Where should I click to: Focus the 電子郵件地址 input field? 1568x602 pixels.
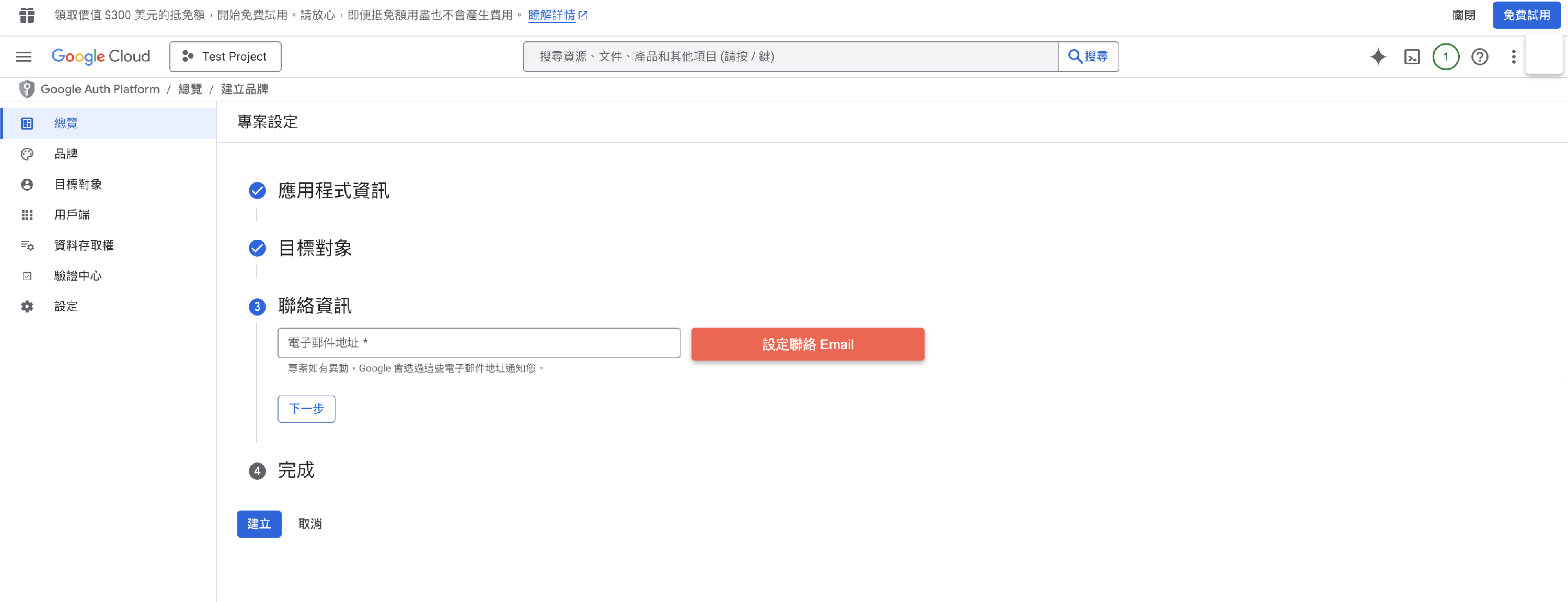point(478,343)
